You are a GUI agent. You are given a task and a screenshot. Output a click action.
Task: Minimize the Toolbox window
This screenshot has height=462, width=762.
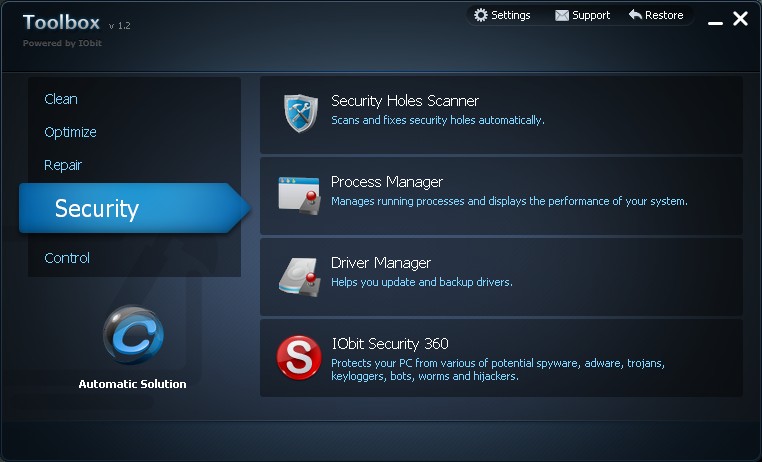tap(715, 22)
